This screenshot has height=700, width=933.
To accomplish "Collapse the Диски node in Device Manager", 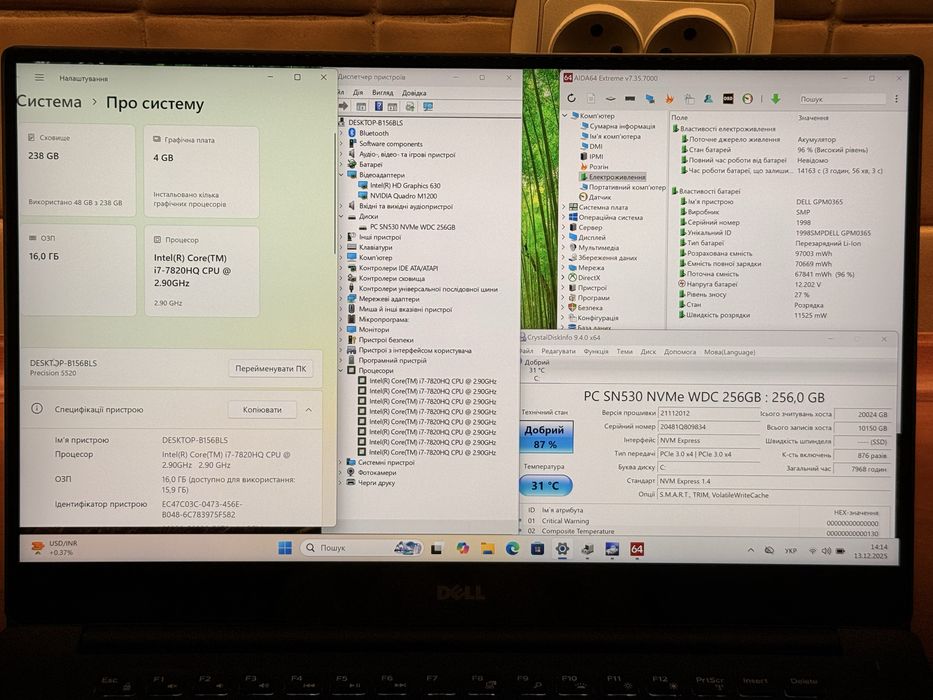I will (x=342, y=217).
